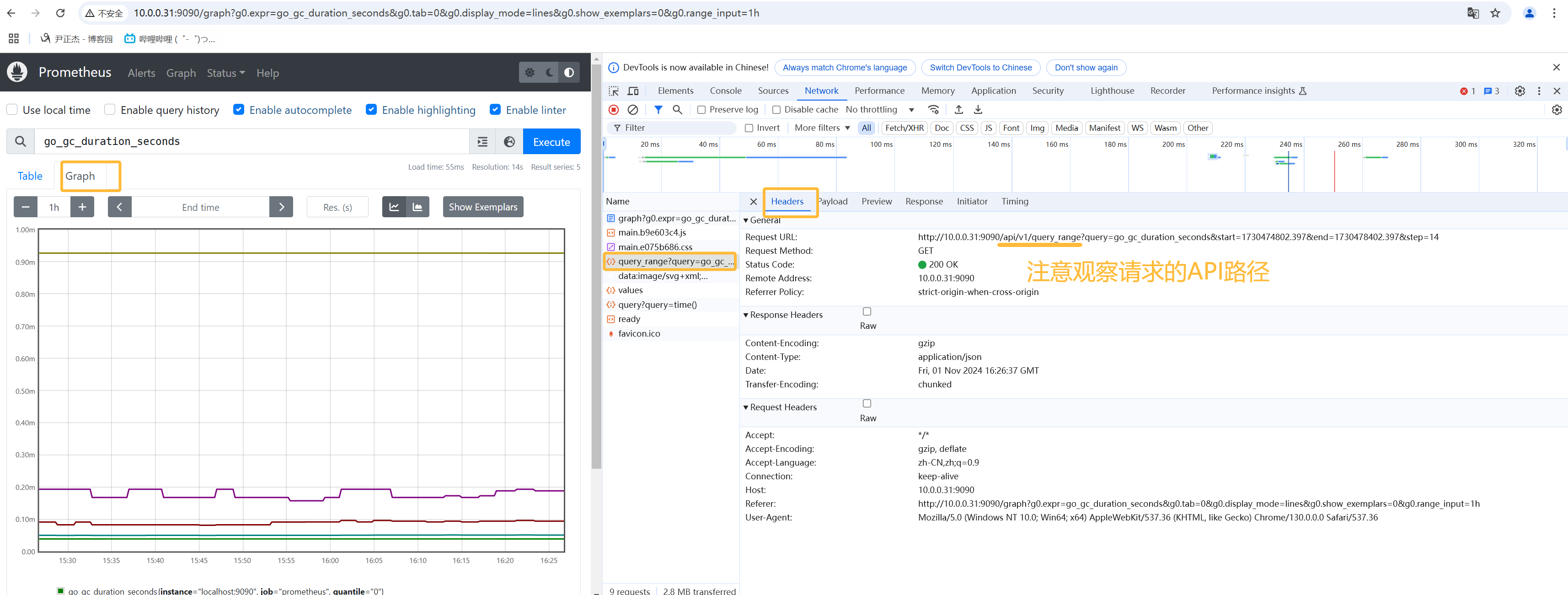This screenshot has height=595, width=1568.
Task: Check the Preserve log checkbox
Action: pos(702,110)
